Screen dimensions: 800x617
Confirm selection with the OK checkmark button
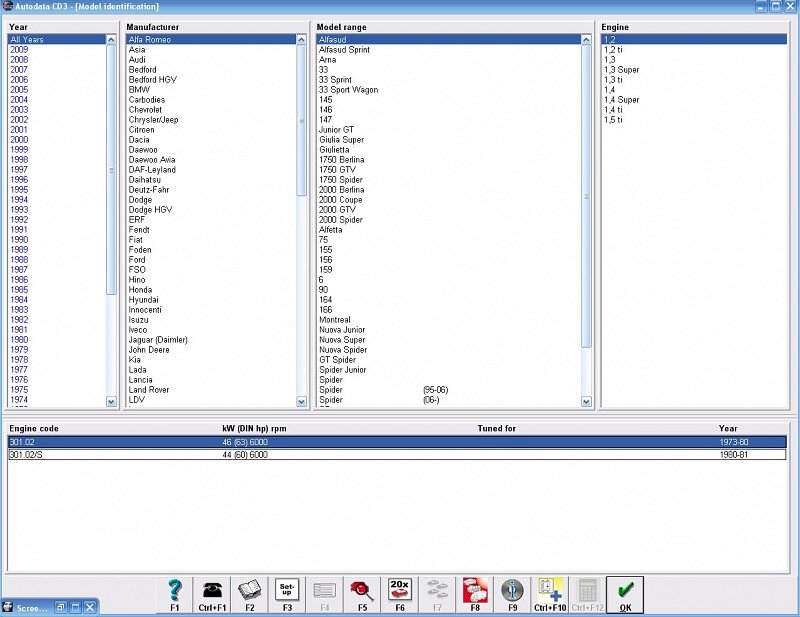[625, 595]
